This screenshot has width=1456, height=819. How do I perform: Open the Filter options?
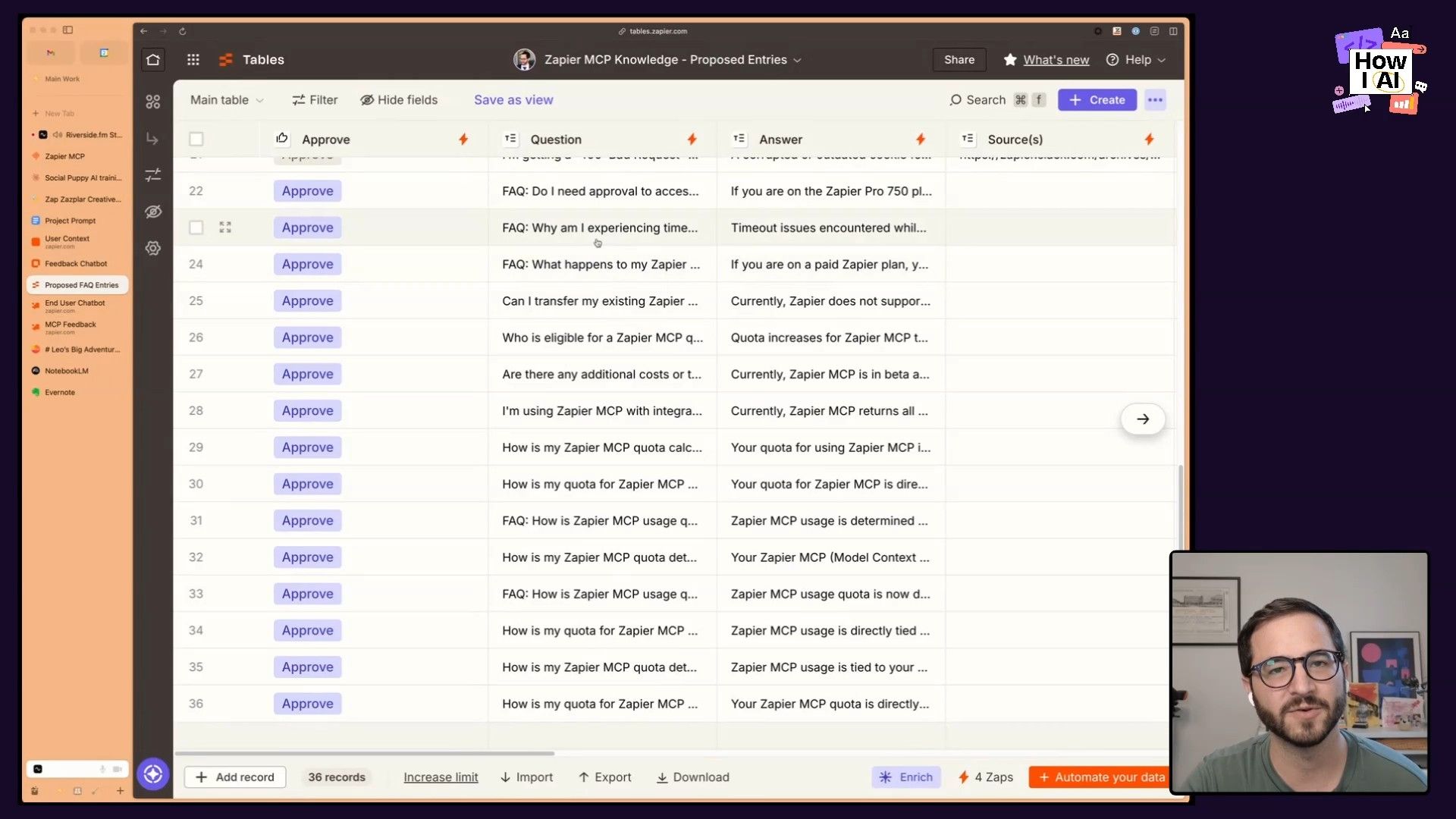point(315,100)
